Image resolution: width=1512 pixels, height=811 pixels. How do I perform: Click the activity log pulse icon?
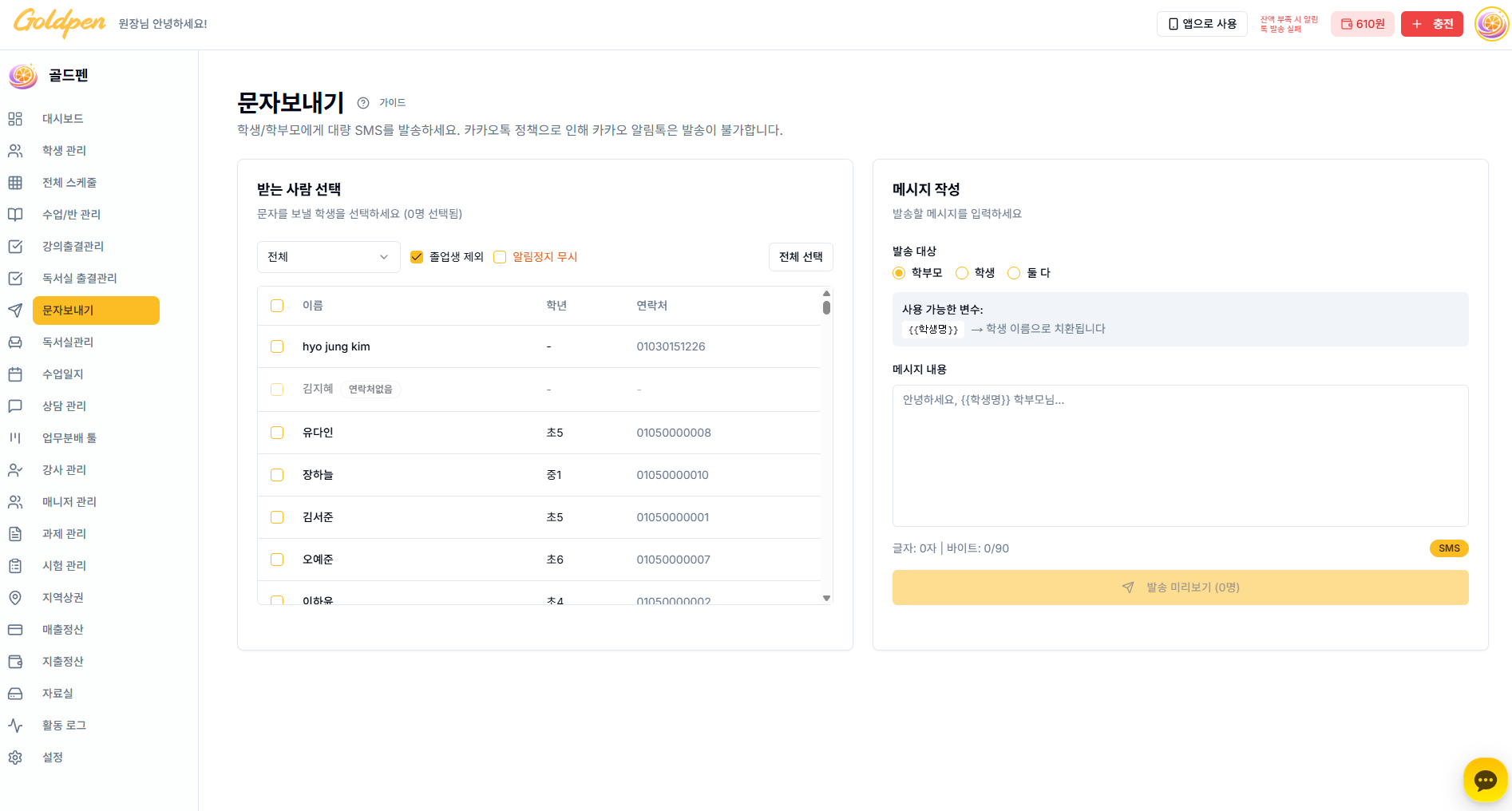(15, 726)
